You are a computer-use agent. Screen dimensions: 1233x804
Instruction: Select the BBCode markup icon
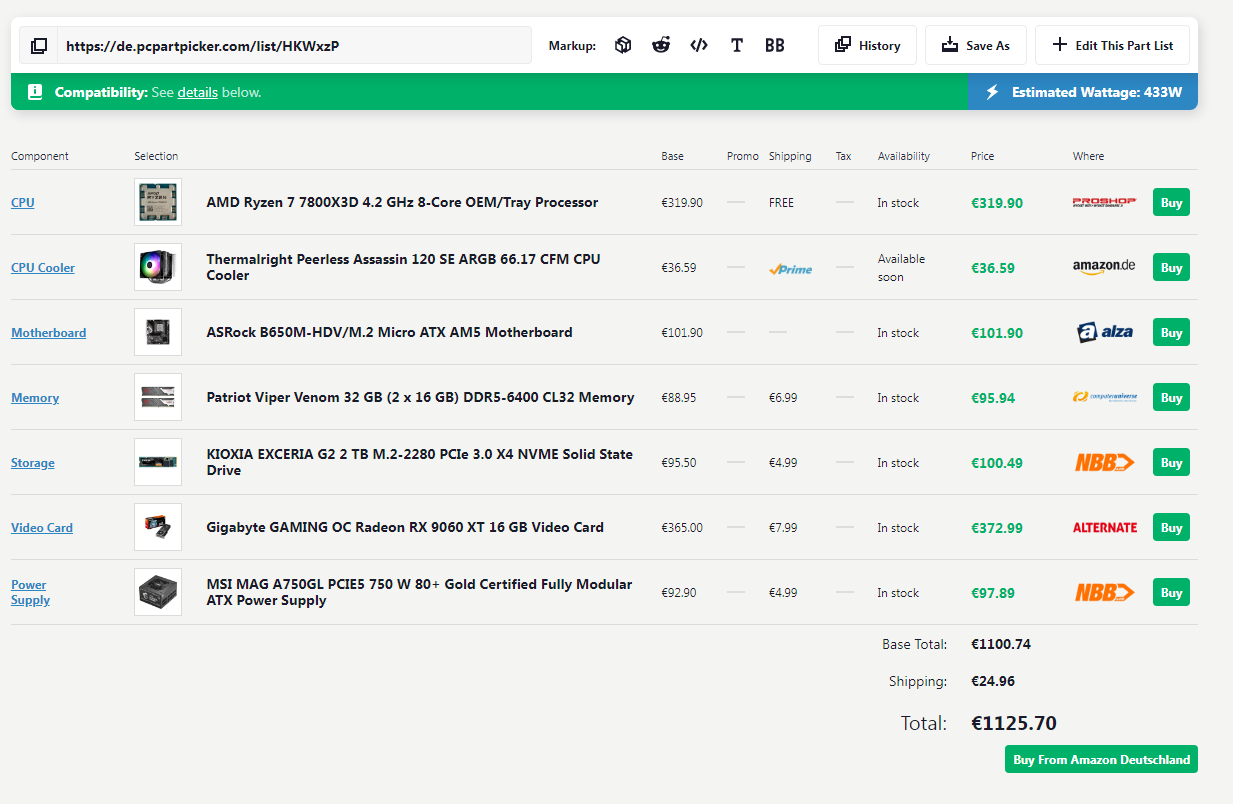click(774, 45)
